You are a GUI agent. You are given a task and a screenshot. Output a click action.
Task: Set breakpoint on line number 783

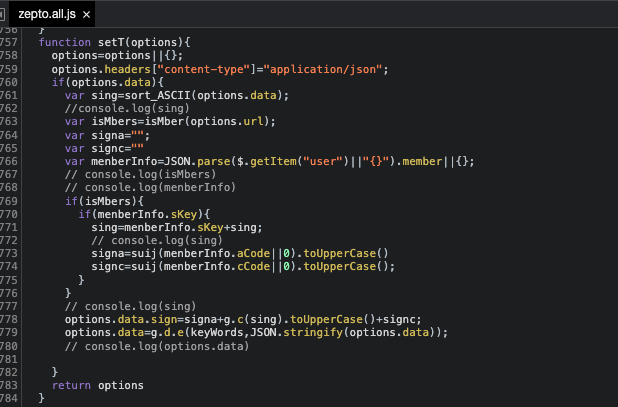click(x=9, y=385)
